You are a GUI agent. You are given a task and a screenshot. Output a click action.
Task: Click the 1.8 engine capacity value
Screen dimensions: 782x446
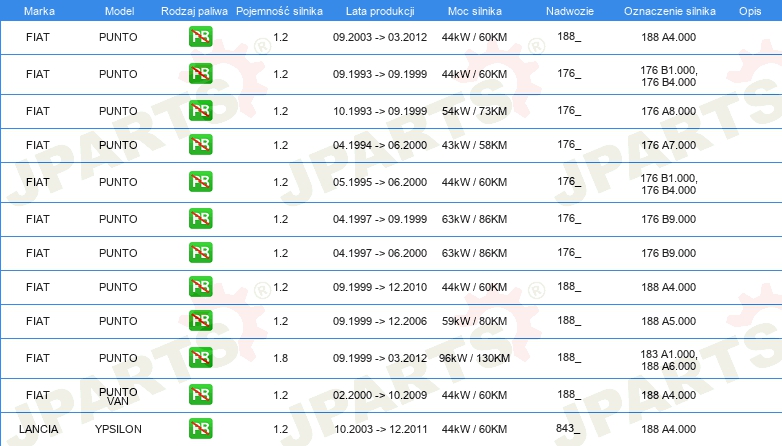click(281, 358)
